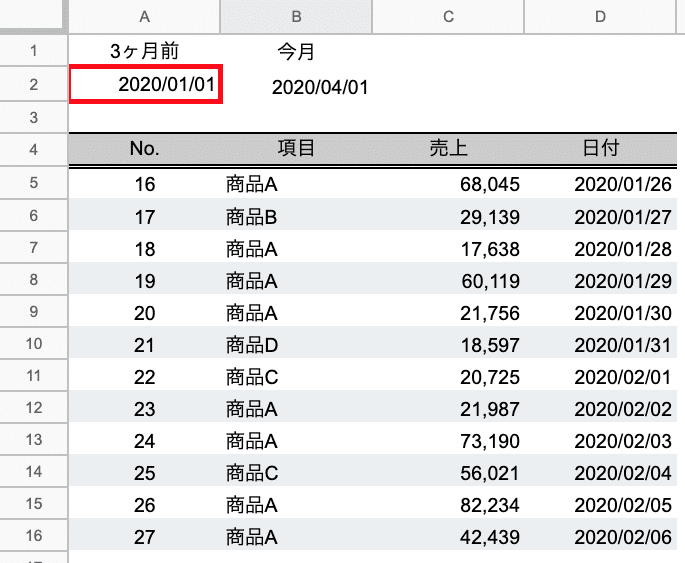Select row 3 header
The image size is (685, 563).
34,117
